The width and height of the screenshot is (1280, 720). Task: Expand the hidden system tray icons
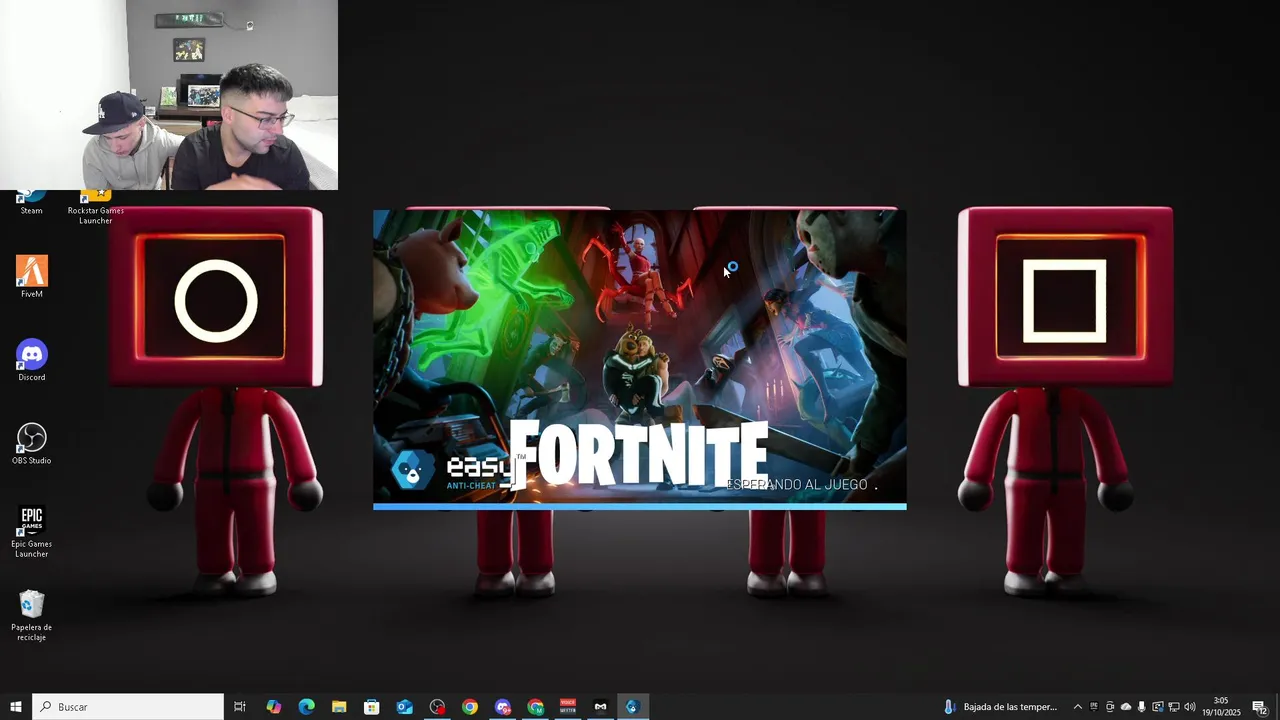click(x=1077, y=707)
